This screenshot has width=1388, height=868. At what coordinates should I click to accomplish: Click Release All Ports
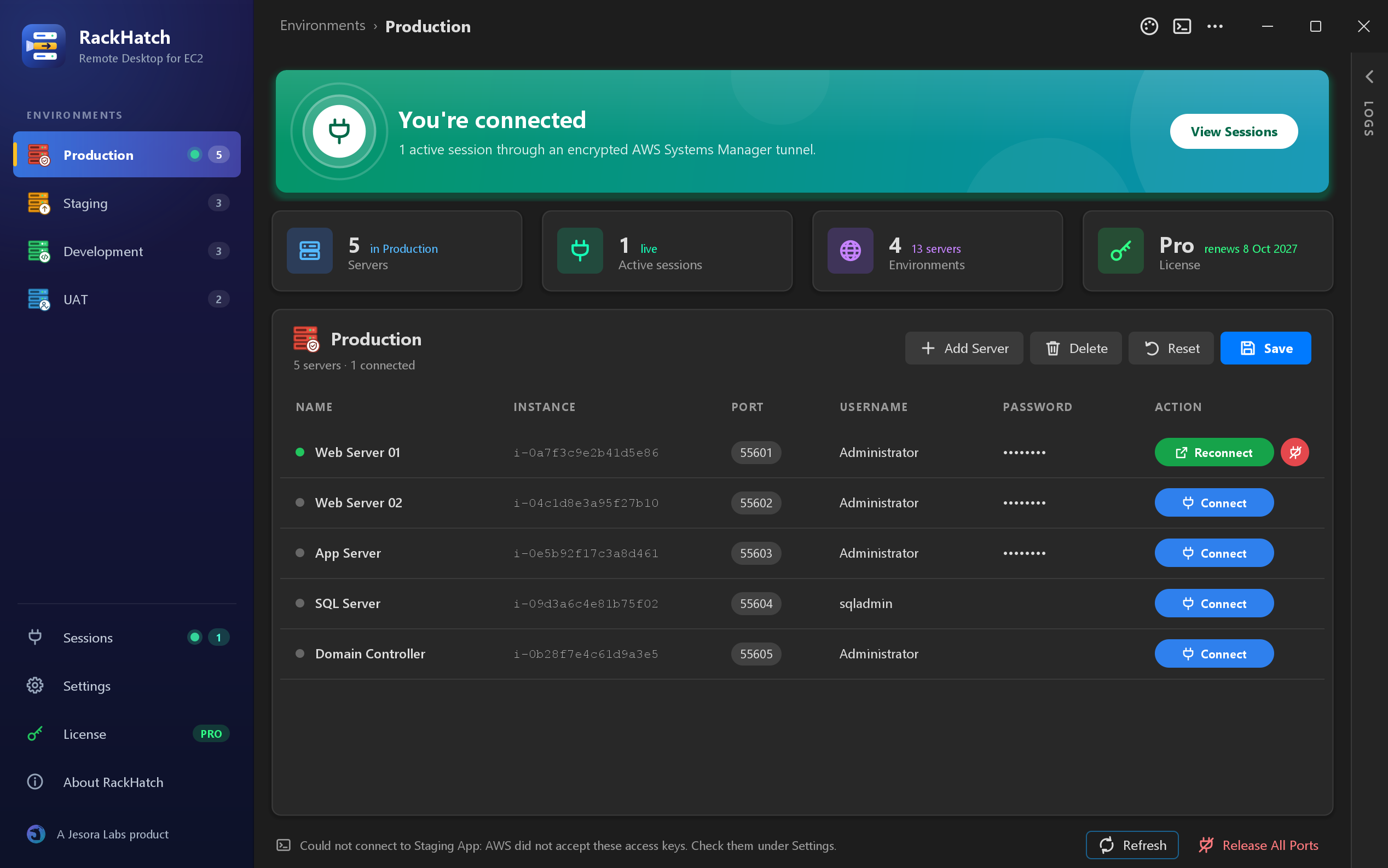[1258, 845]
